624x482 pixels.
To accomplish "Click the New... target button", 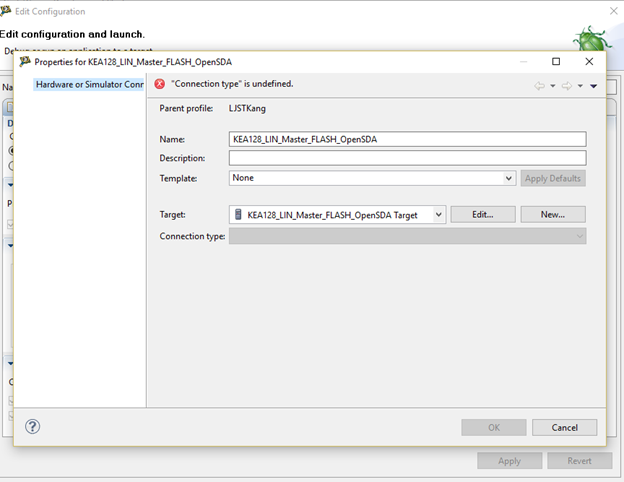I will (552, 214).
